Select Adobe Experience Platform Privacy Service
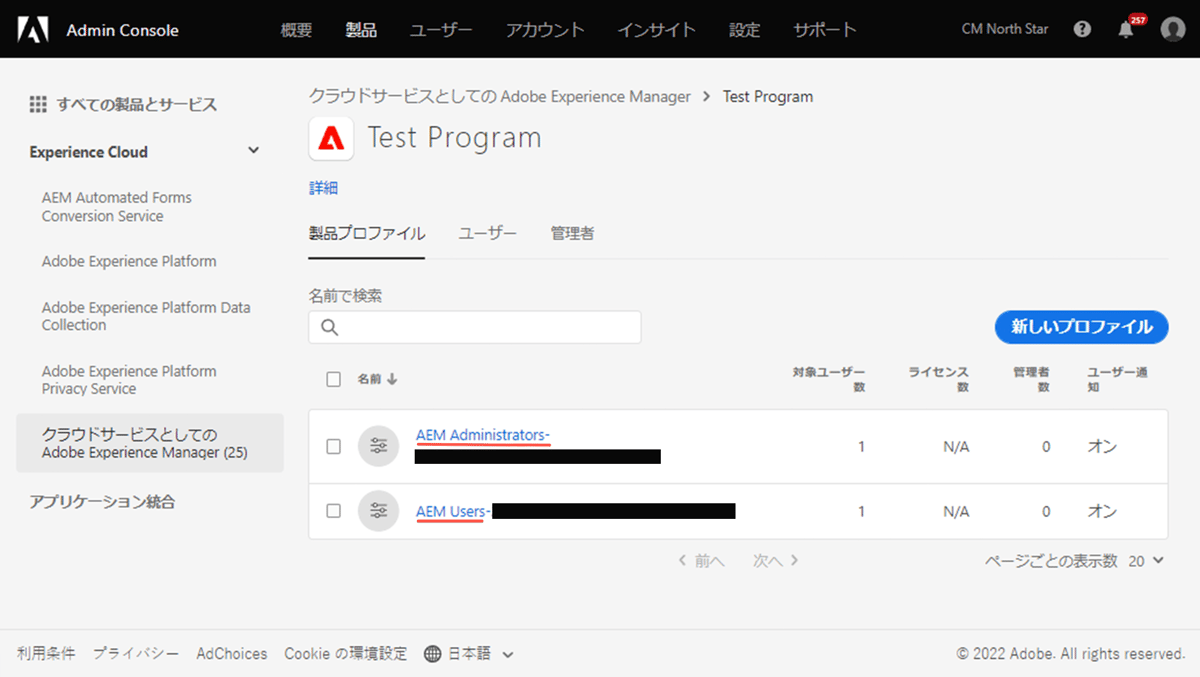 click(129, 380)
